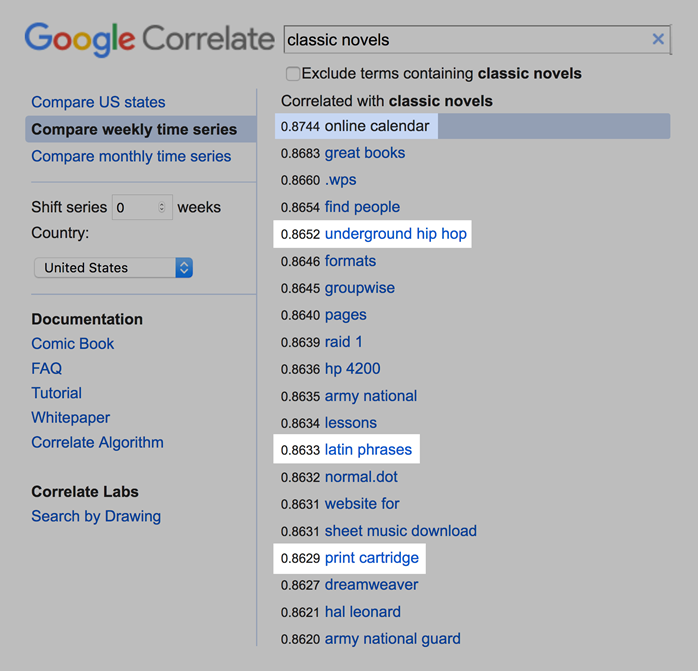The image size is (698, 671).
Task: Switch to Compare monthly time series
Action: tap(131, 156)
